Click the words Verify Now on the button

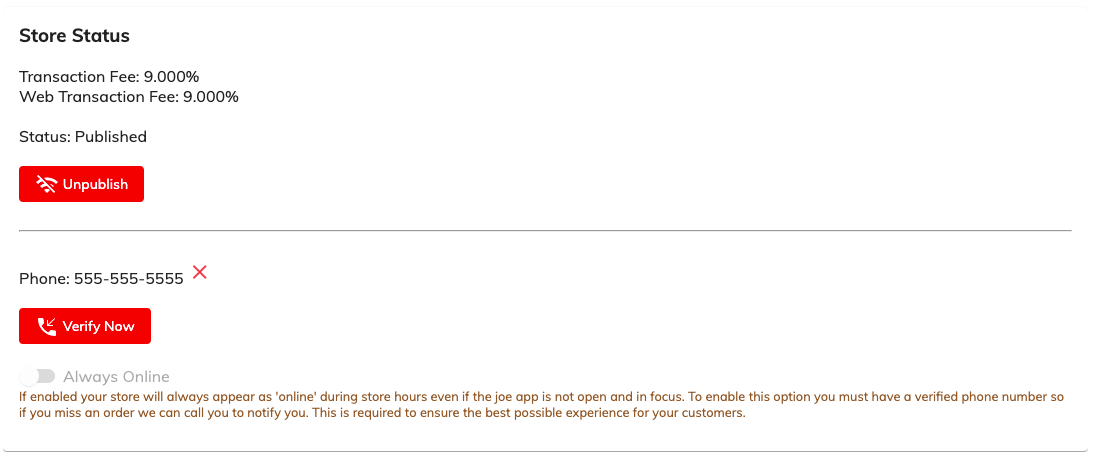98,326
